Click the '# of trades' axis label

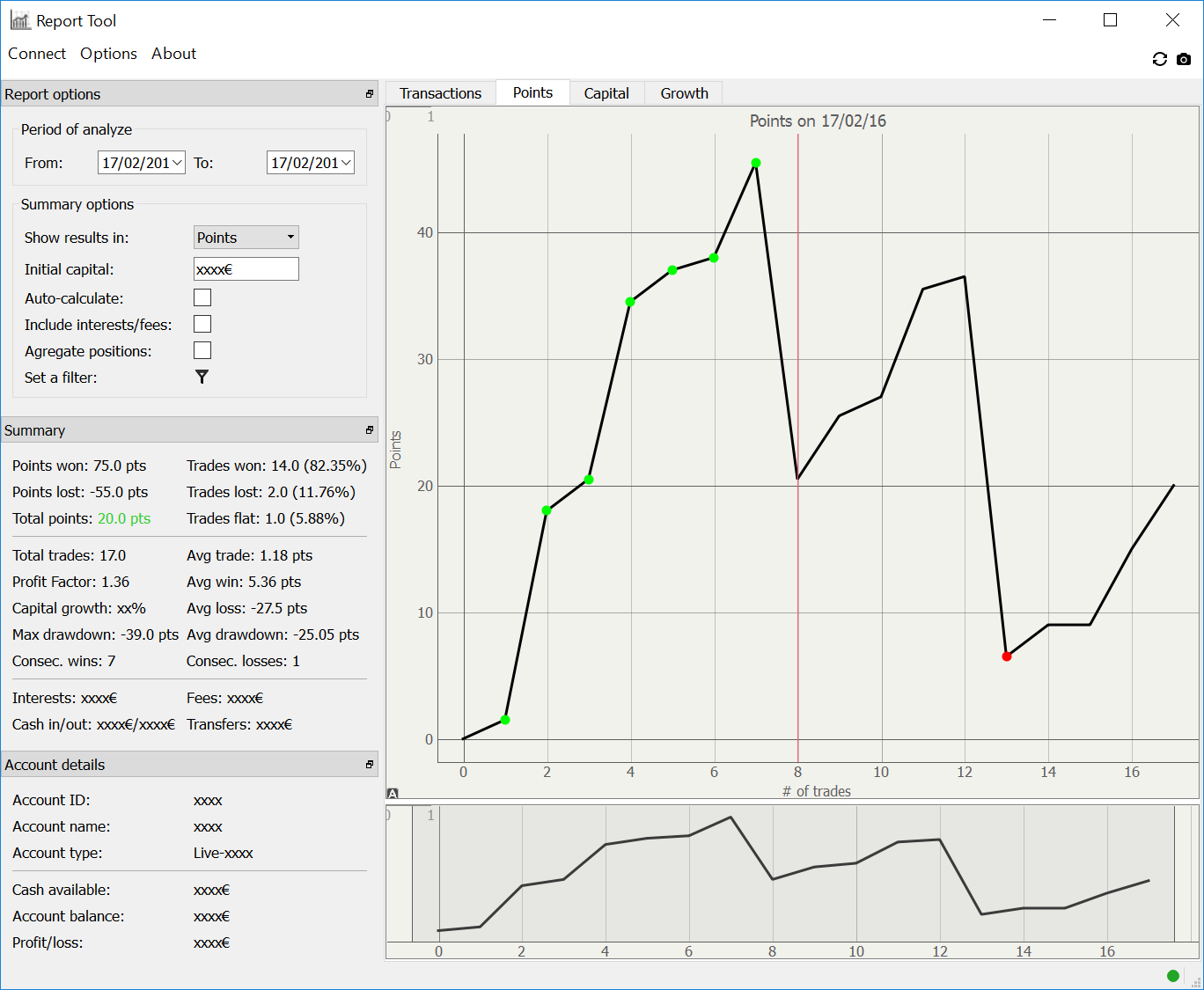click(x=817, y=791)
